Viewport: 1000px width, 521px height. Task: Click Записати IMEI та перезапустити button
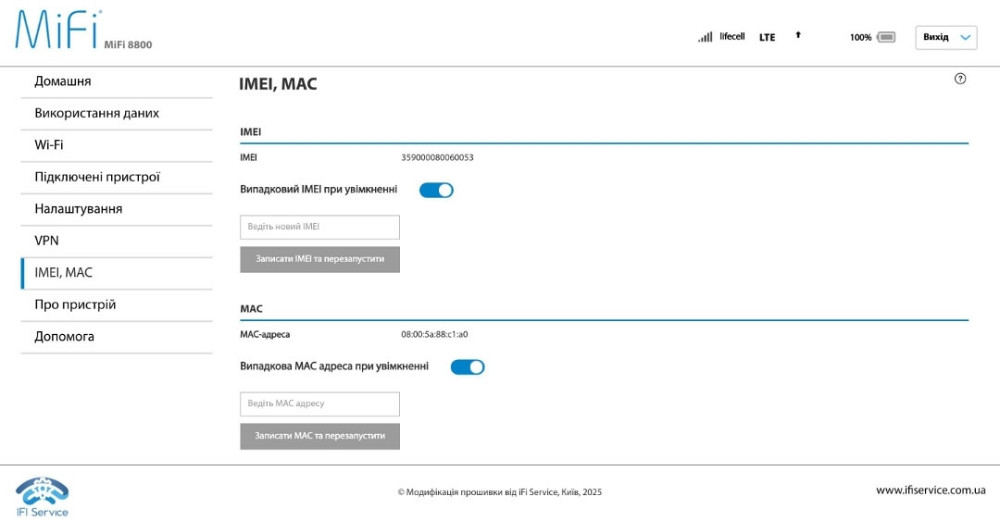[x=320, y=259]
